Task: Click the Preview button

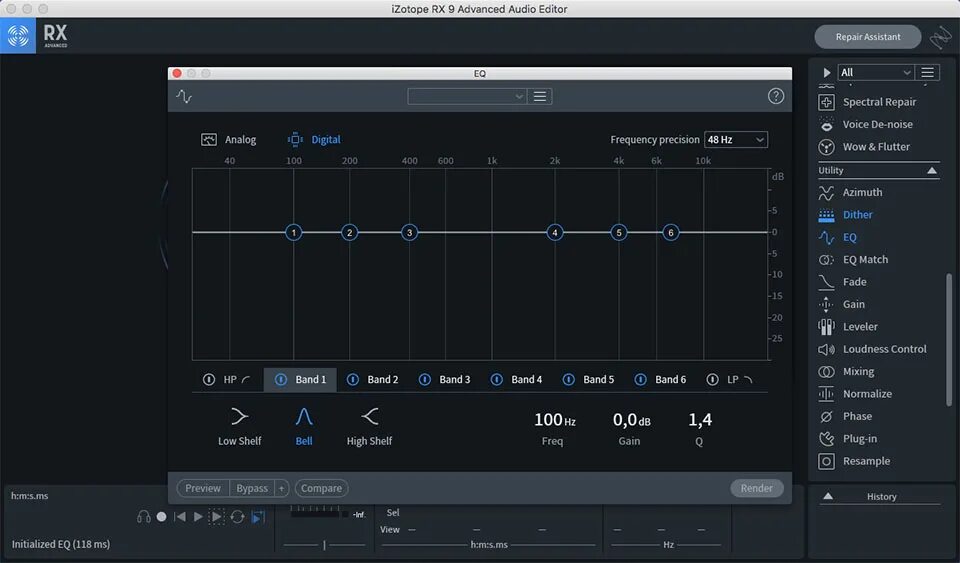Action: (x=203, y=488)
